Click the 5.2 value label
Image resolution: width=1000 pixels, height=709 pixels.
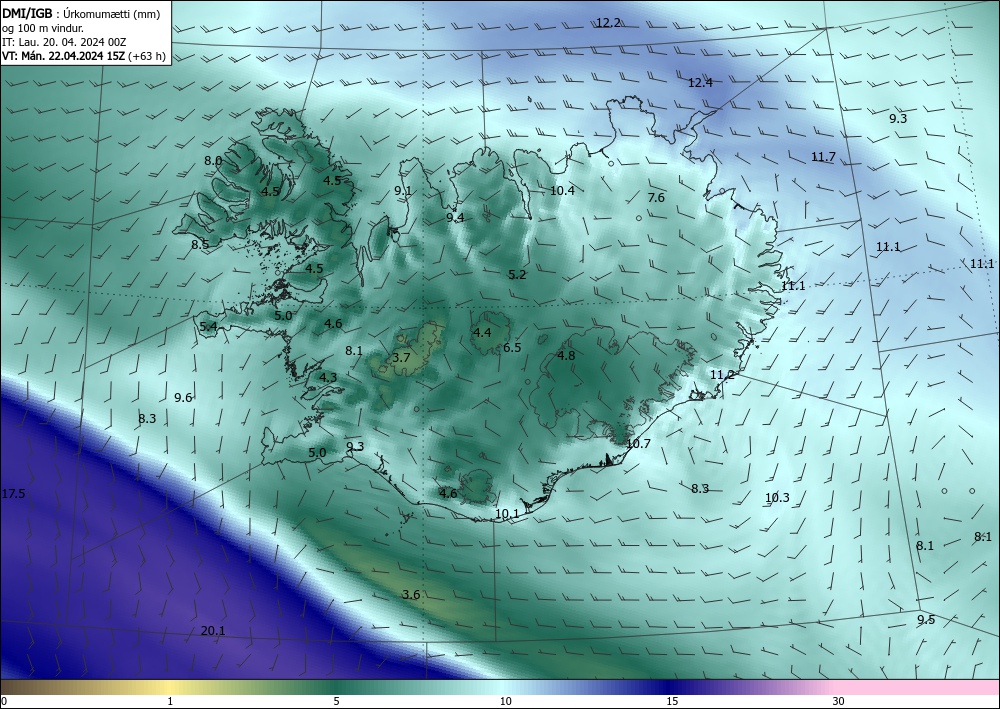coord(517,275)
